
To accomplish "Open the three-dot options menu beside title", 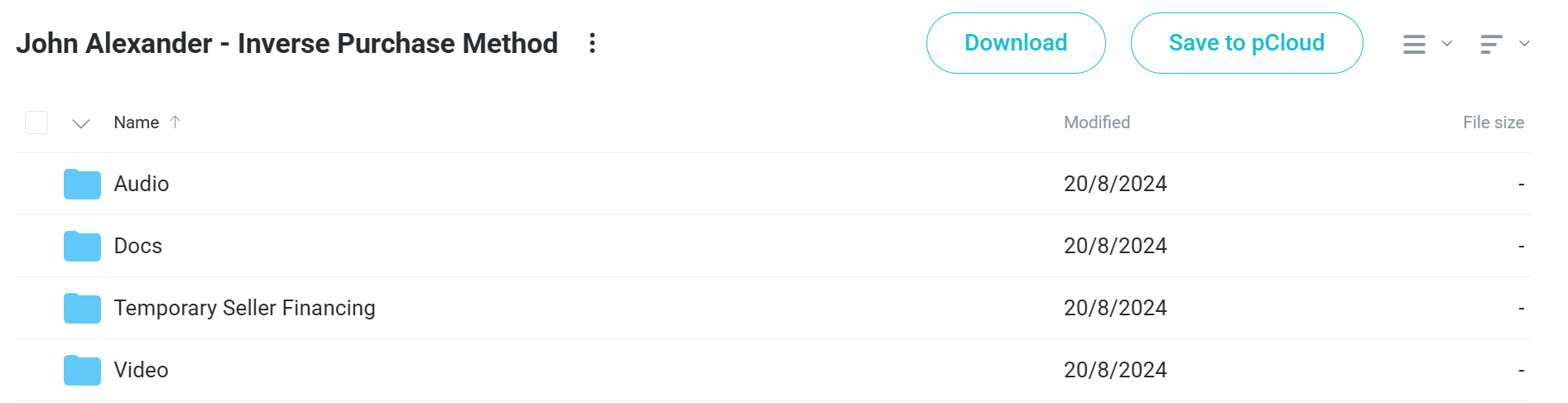I will point(592,43).
